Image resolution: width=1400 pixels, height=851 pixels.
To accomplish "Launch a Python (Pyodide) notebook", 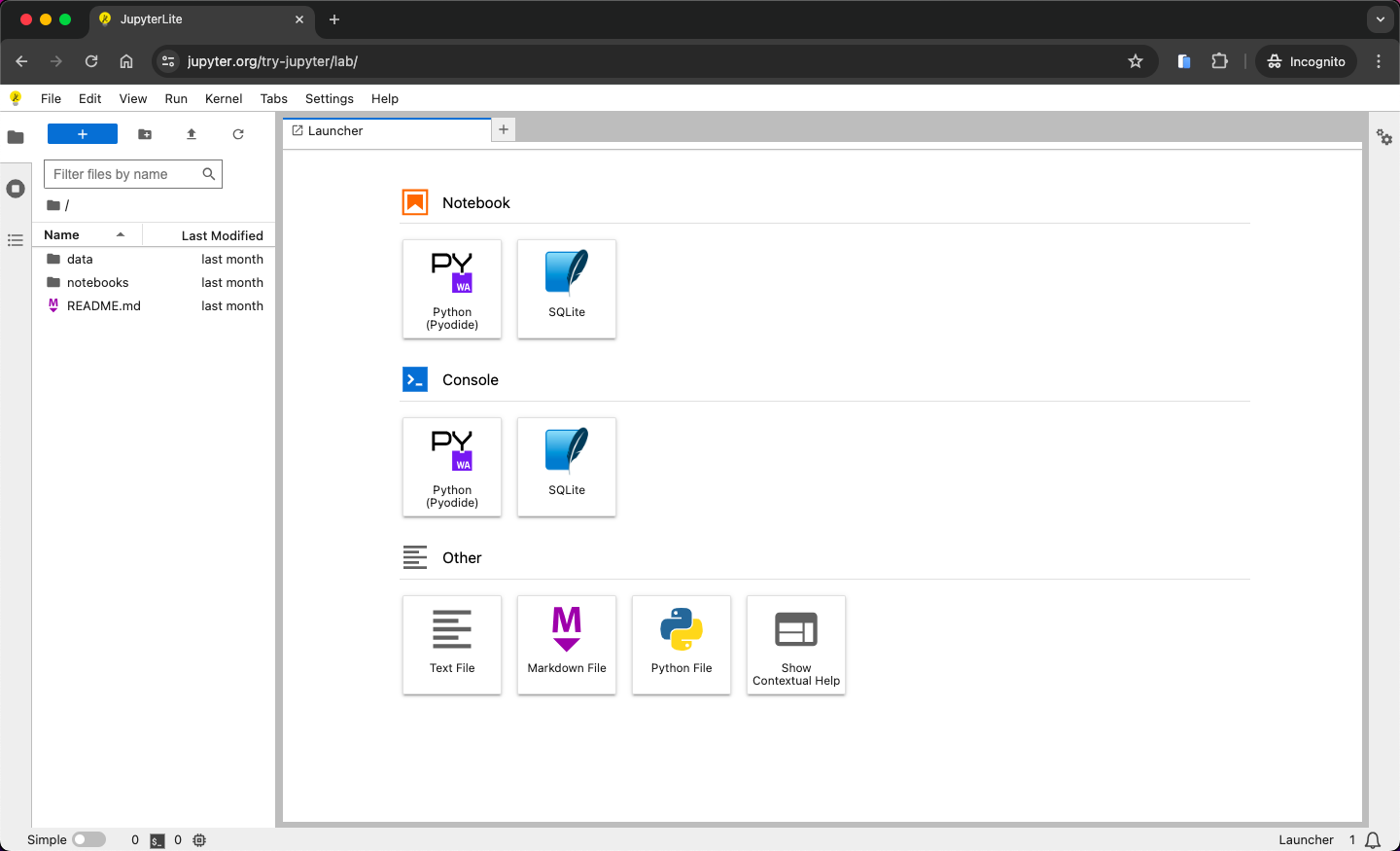I will [x=452, y=289].
